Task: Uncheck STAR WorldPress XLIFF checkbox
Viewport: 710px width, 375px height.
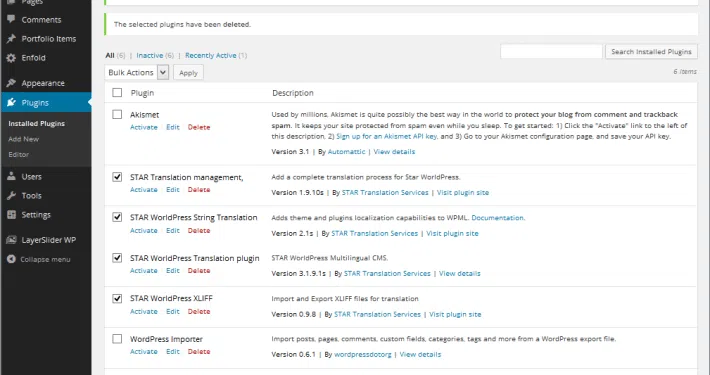Action: pos(117,298)
